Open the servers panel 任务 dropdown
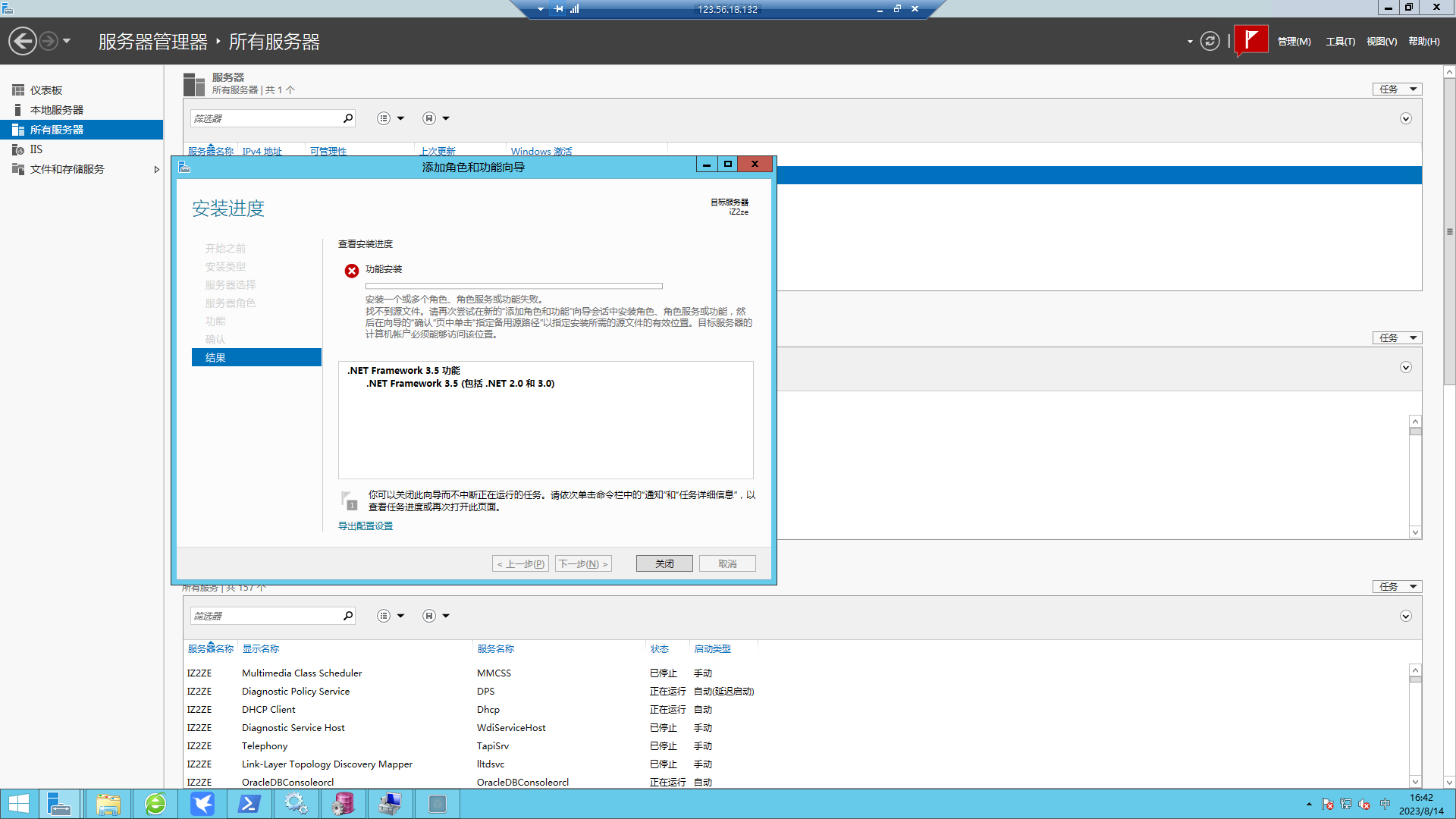This screenshot has height=819, width=1456. (1397, 89)
